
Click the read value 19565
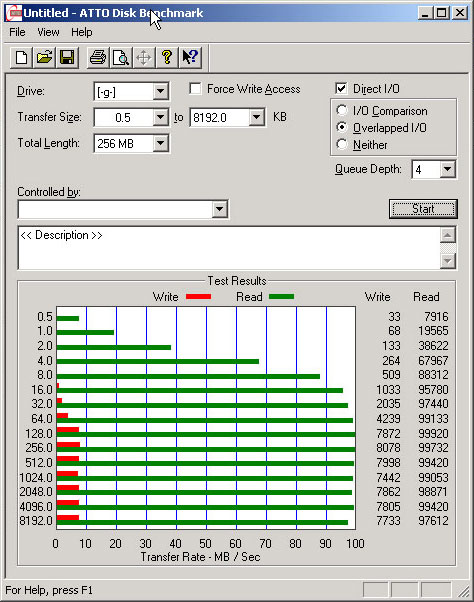433,331
